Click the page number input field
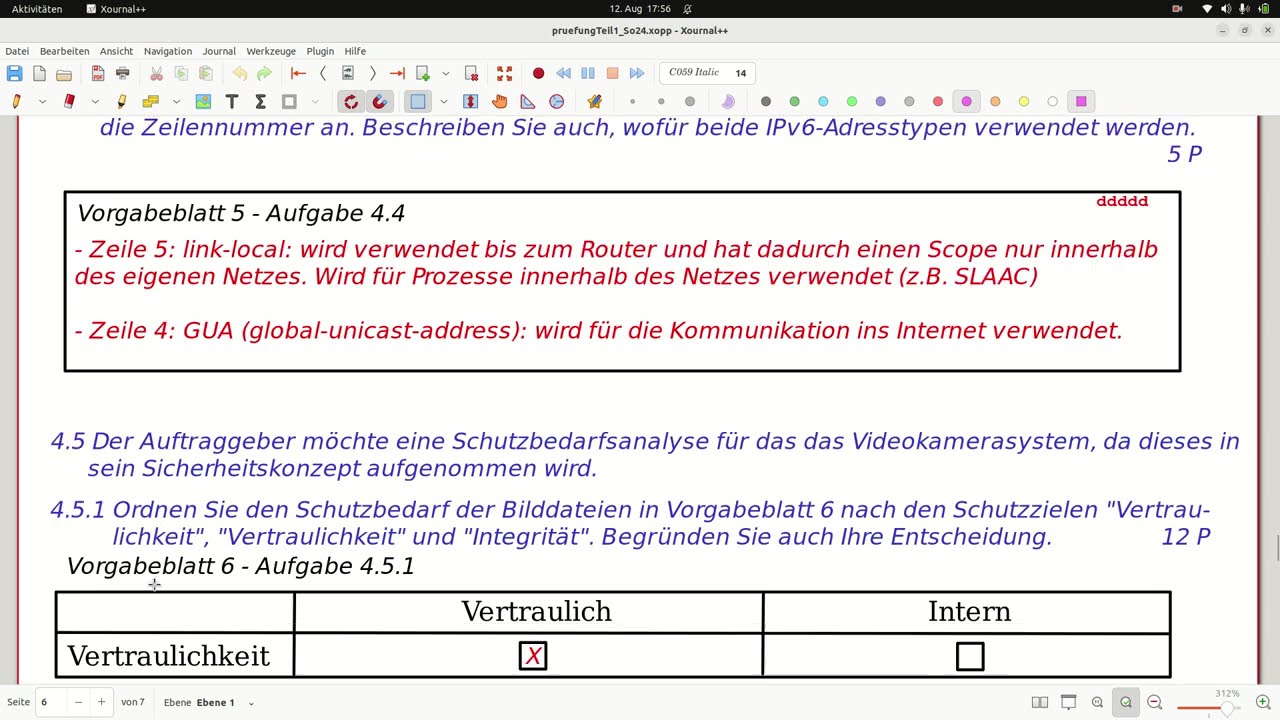The image size is (1280, 720). click(x=52, y=702)
